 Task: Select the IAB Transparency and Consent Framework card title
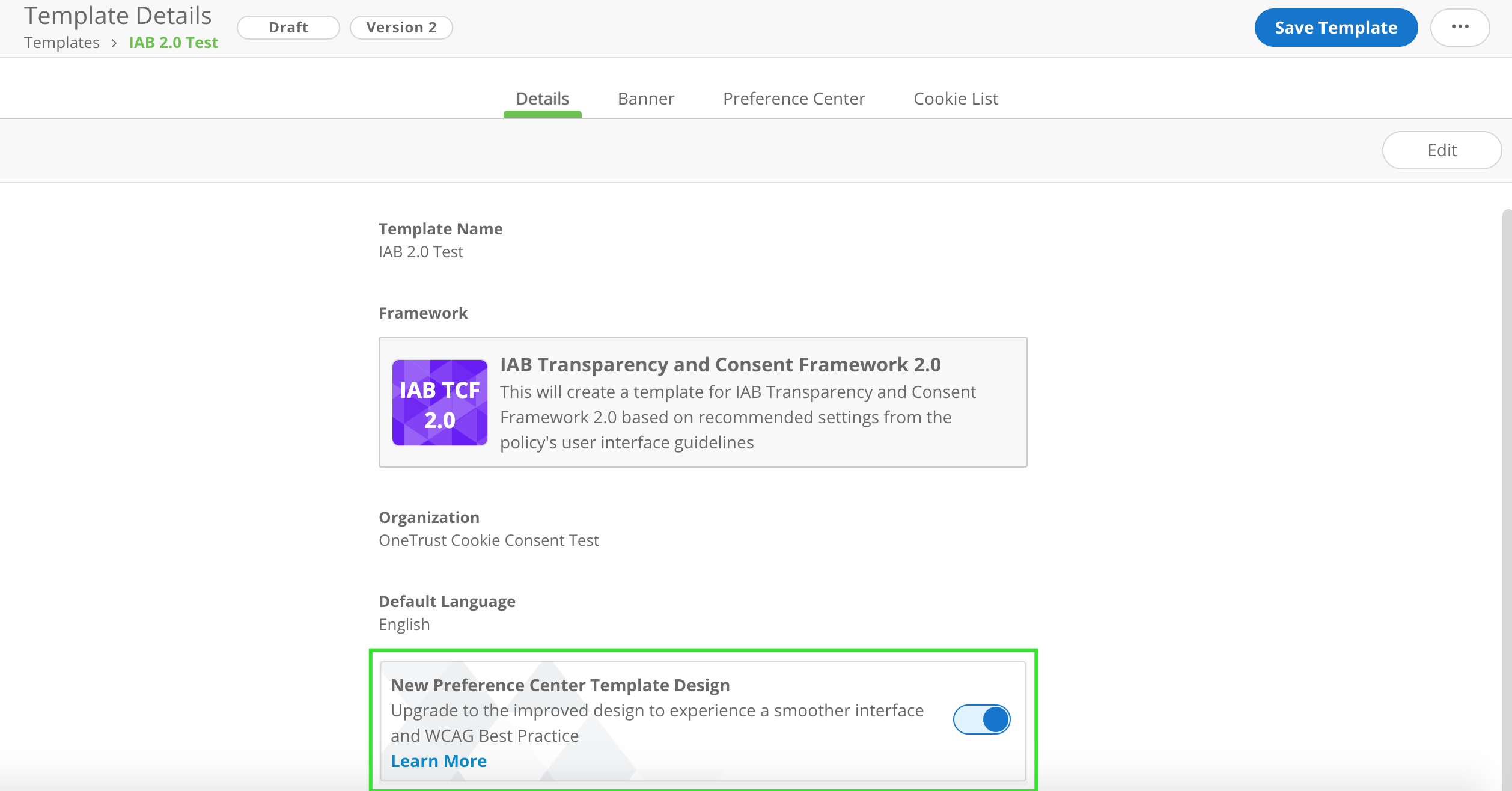coord(721,364)
